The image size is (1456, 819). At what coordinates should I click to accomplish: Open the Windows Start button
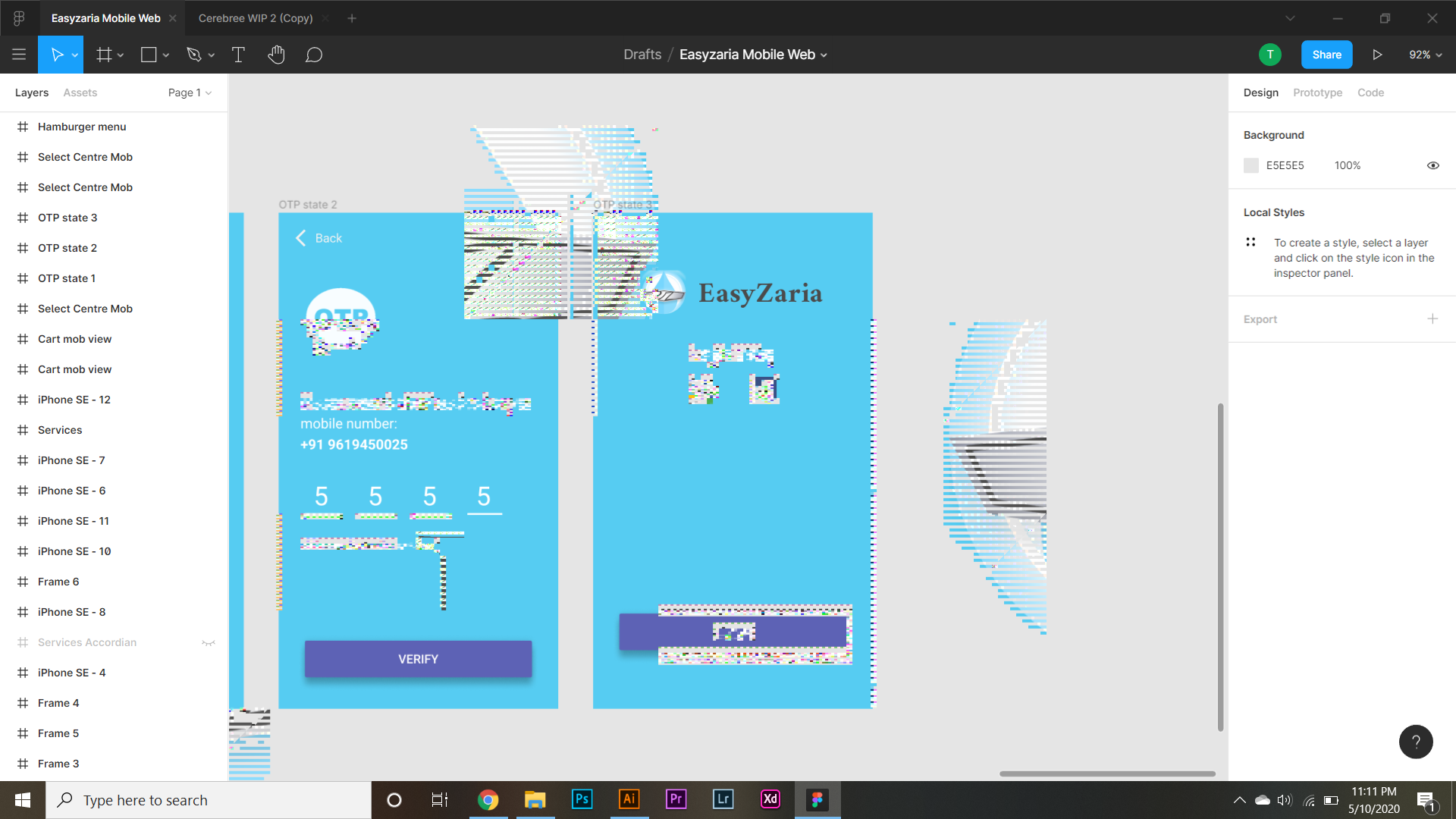coord(23,799)
